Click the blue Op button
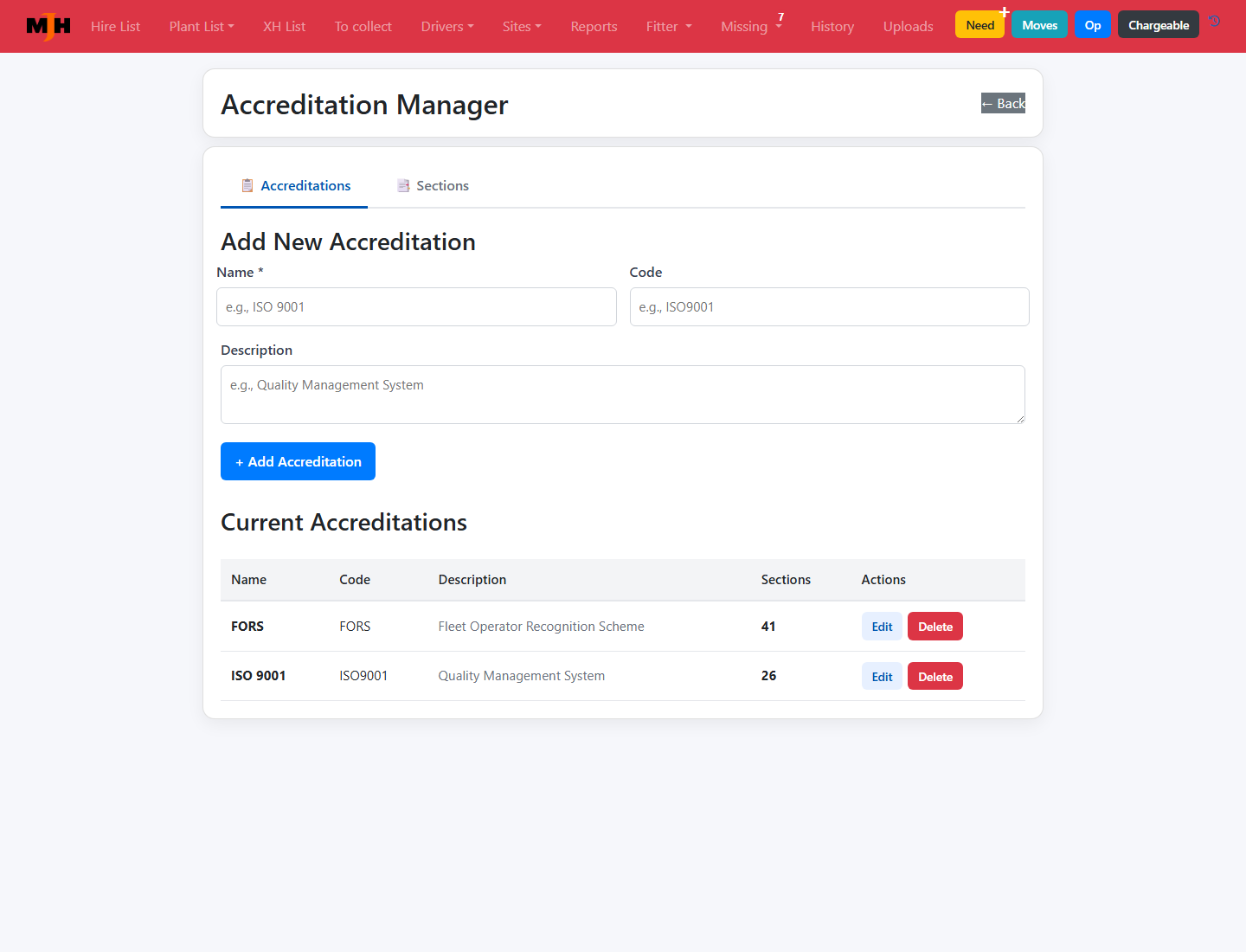 1093,25
